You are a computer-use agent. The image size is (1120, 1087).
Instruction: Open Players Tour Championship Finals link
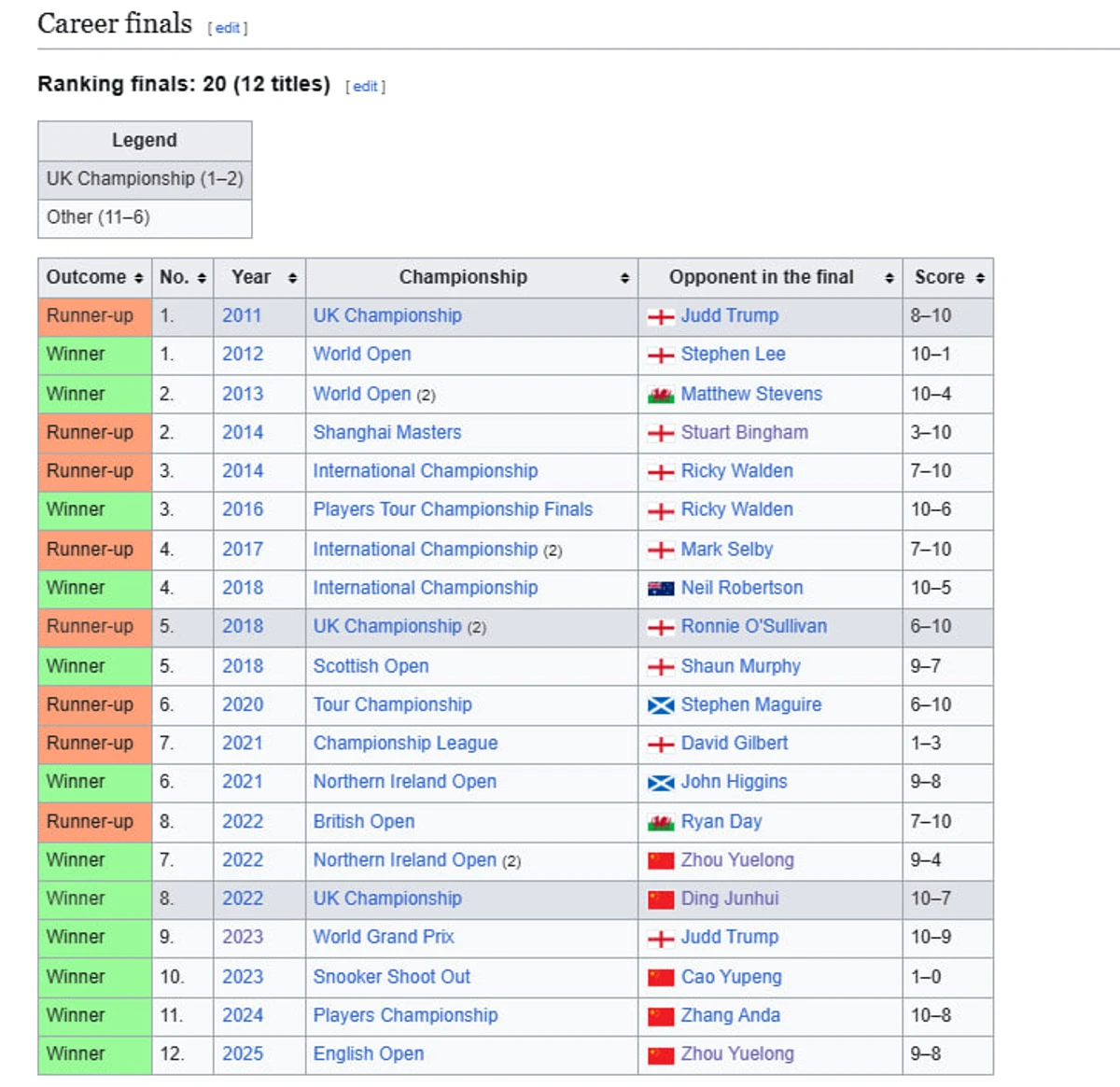point(453,509)
